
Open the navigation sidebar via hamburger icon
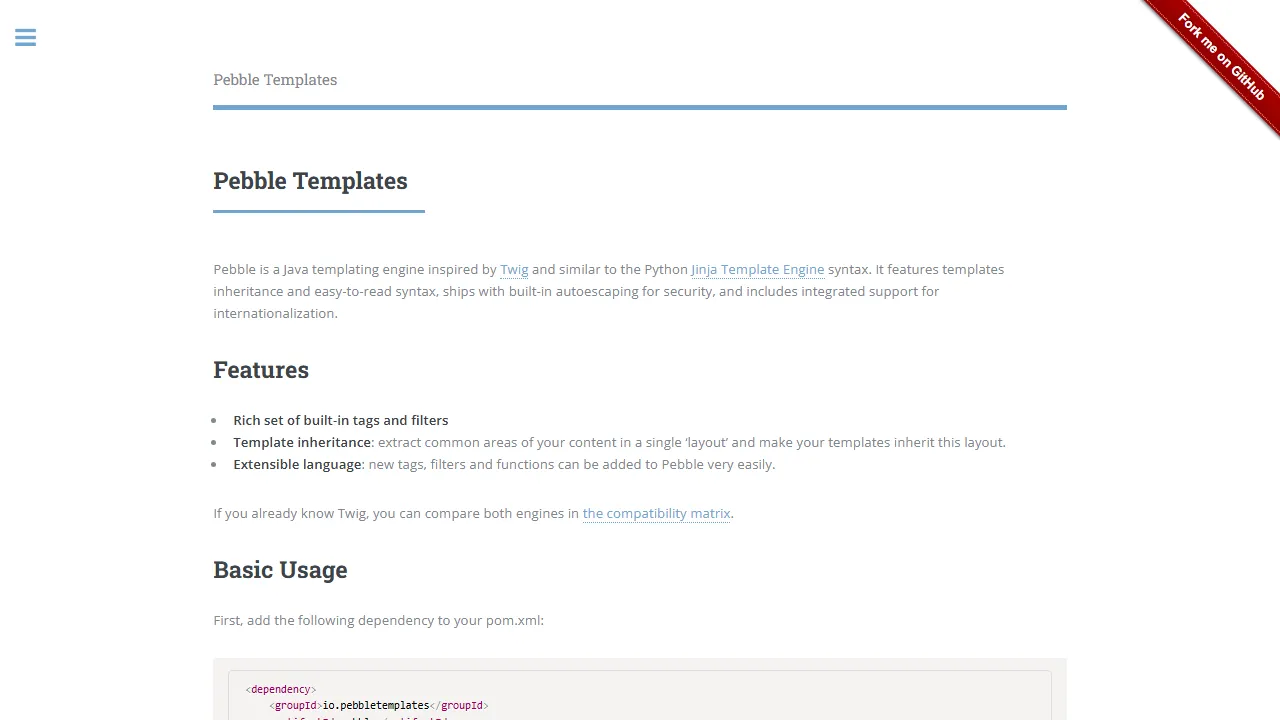(x=25, y=37)
